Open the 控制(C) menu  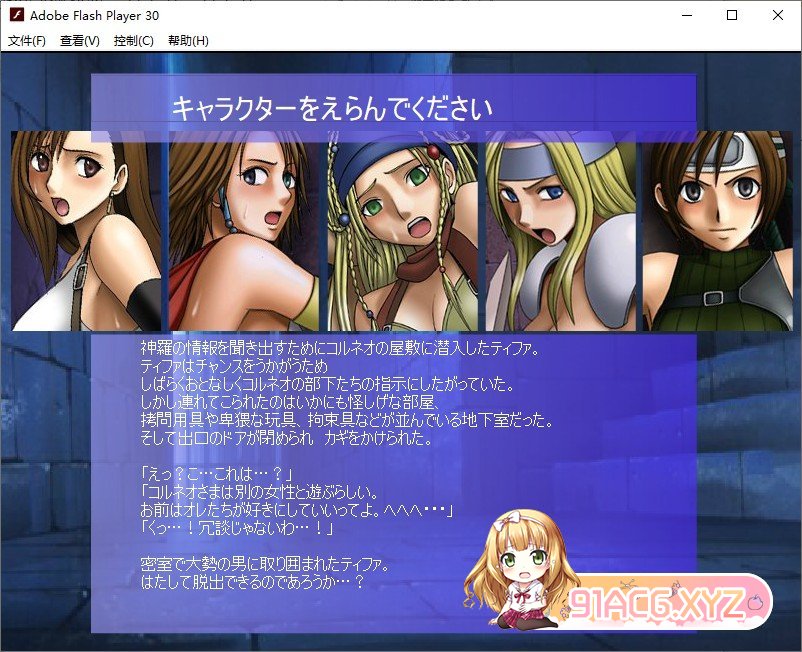(134, 41)
